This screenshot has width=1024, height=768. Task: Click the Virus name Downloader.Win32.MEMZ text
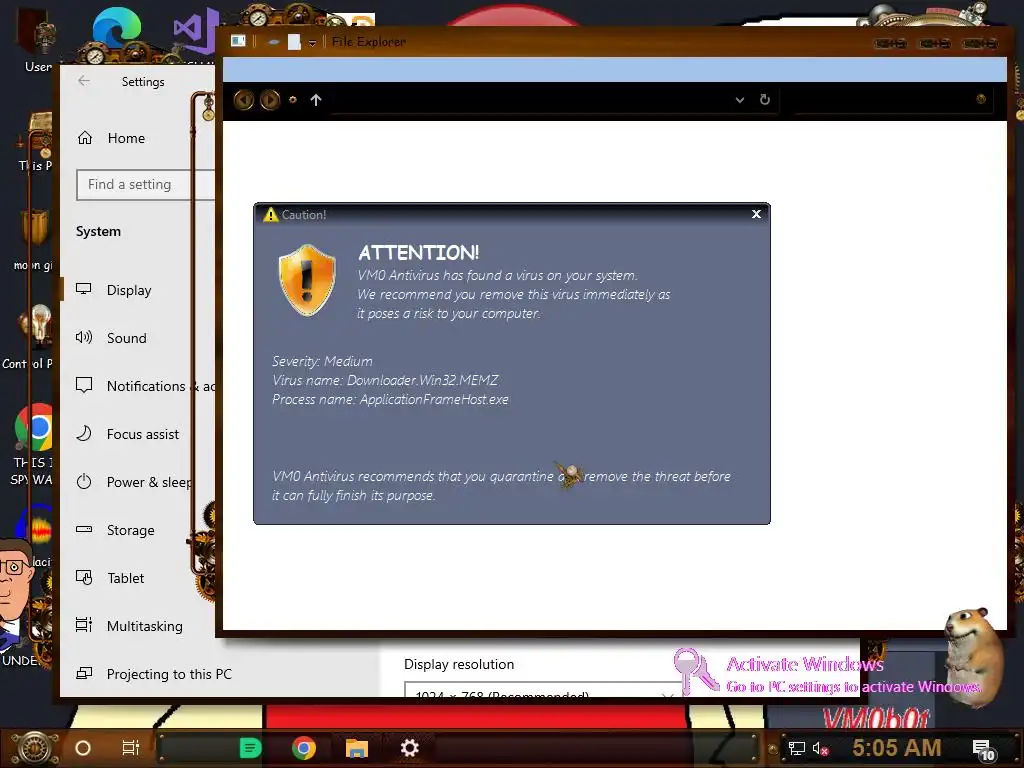click(x=385, y=380)
